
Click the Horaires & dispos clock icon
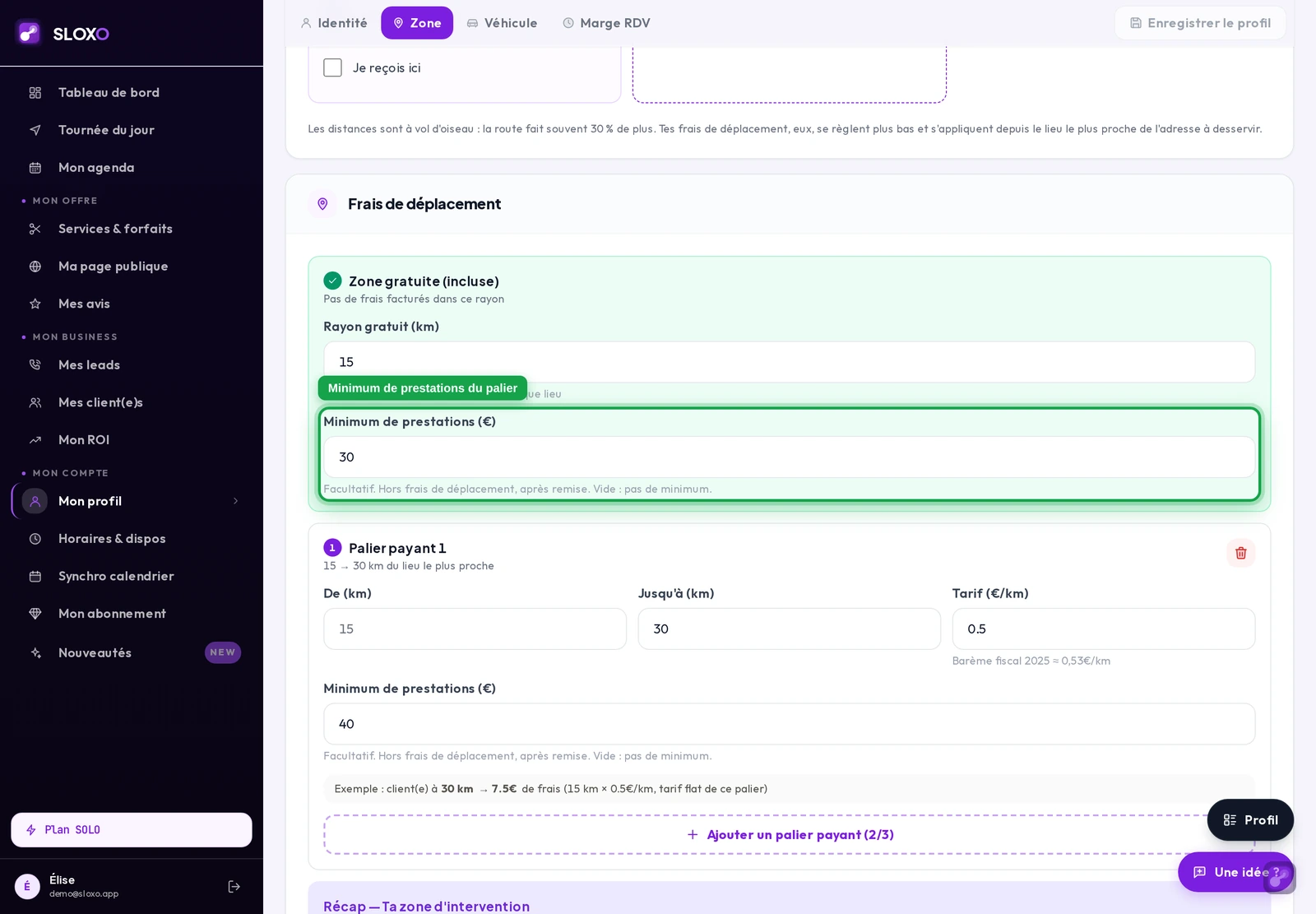click(x=35, y=539)
